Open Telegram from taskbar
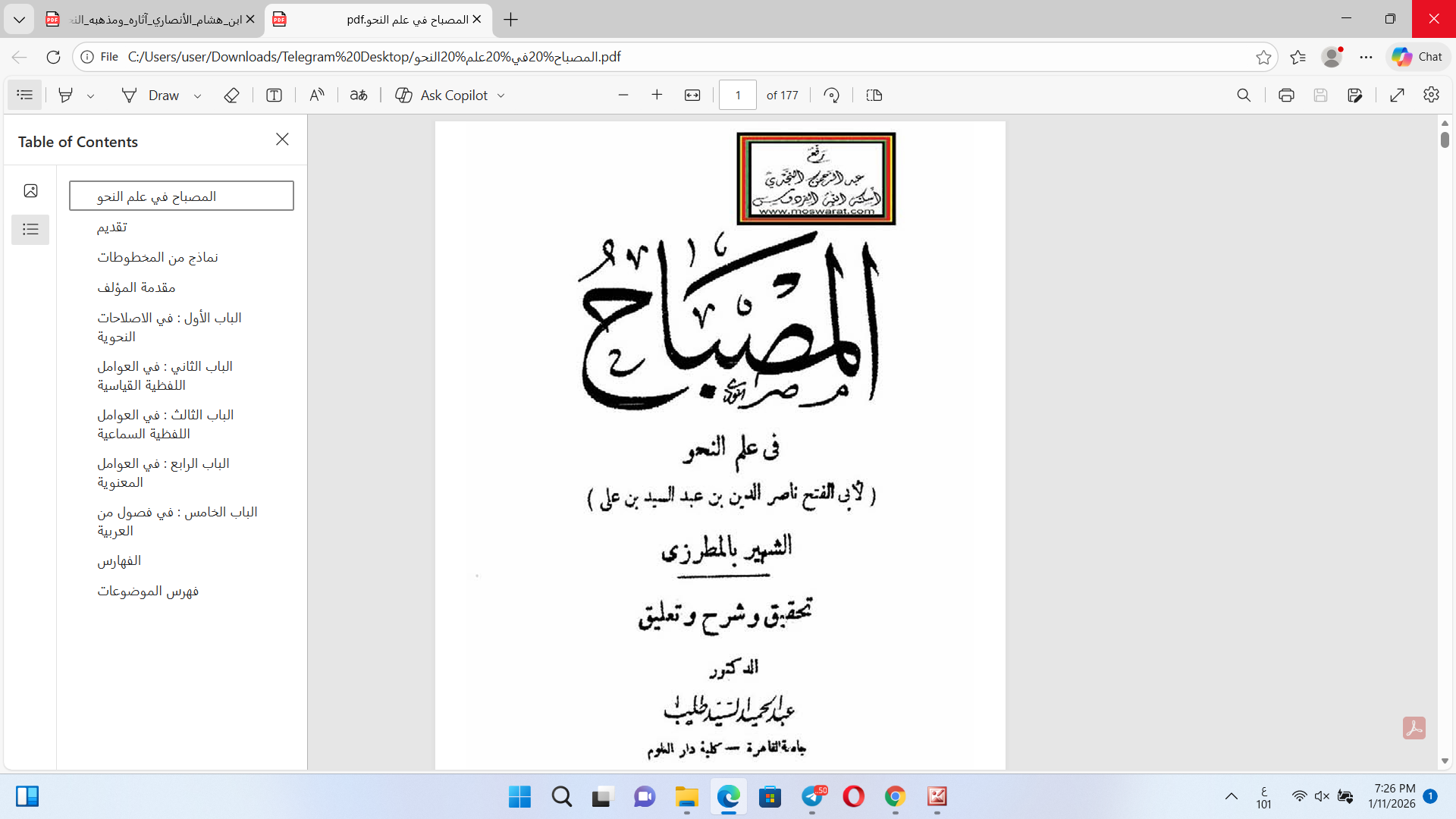Viewport: 1456px width, 819px height. click(x=812, y=796)
